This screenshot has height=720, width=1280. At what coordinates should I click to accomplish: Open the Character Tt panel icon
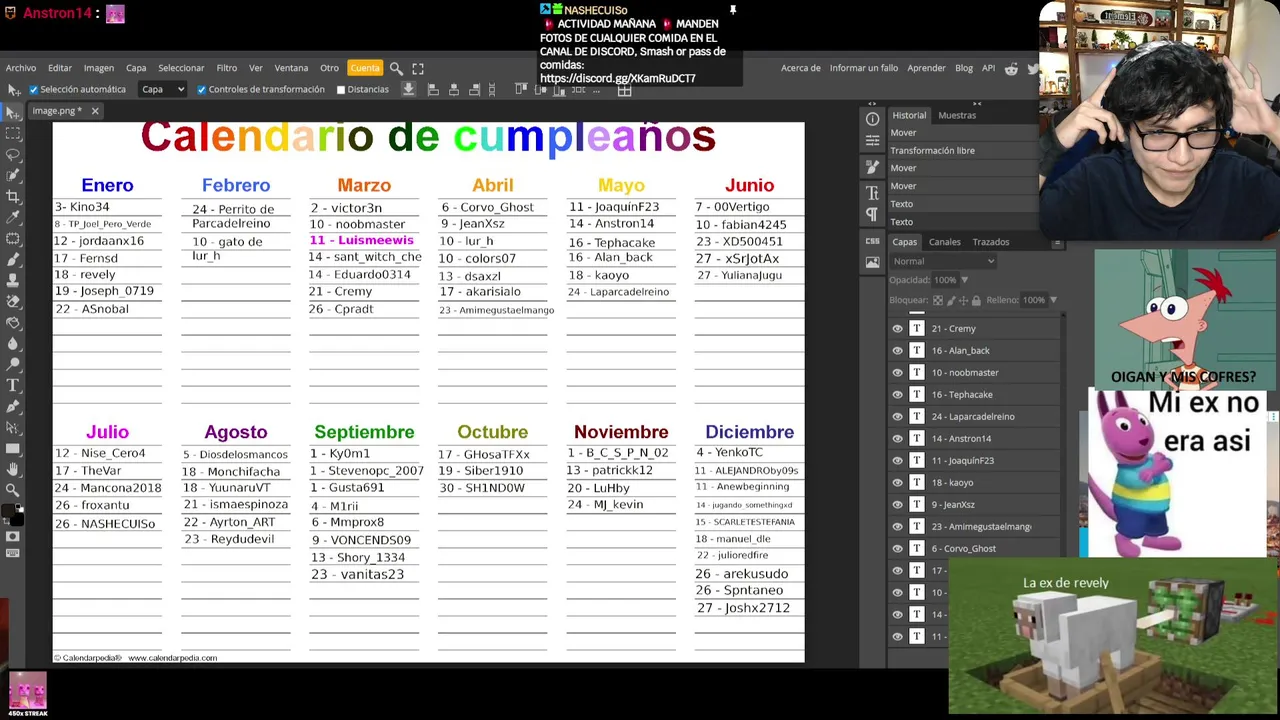click(x=873, y=192)
